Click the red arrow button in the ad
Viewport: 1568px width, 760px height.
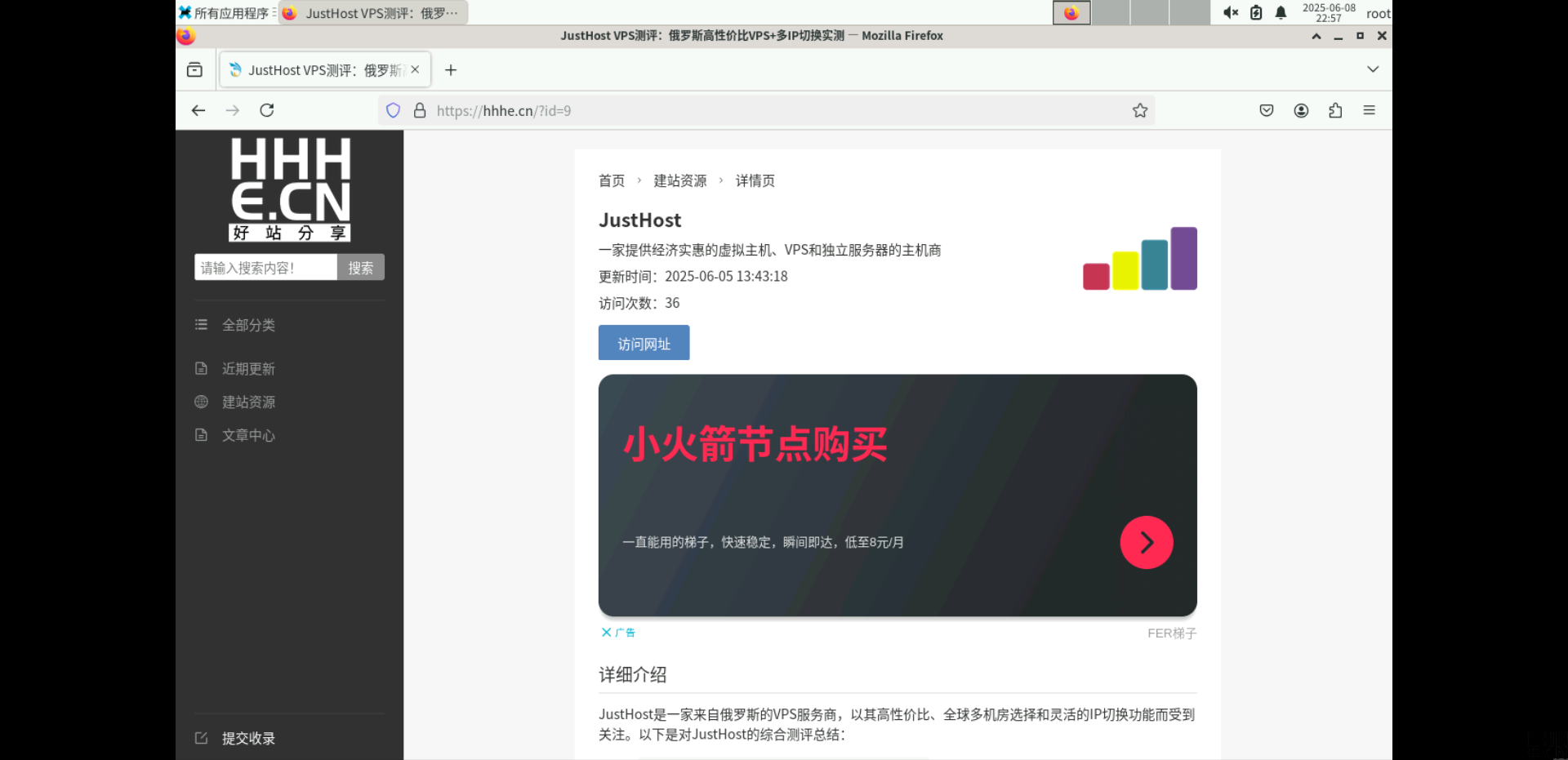pyautogui.click(x=1147, y=542)
